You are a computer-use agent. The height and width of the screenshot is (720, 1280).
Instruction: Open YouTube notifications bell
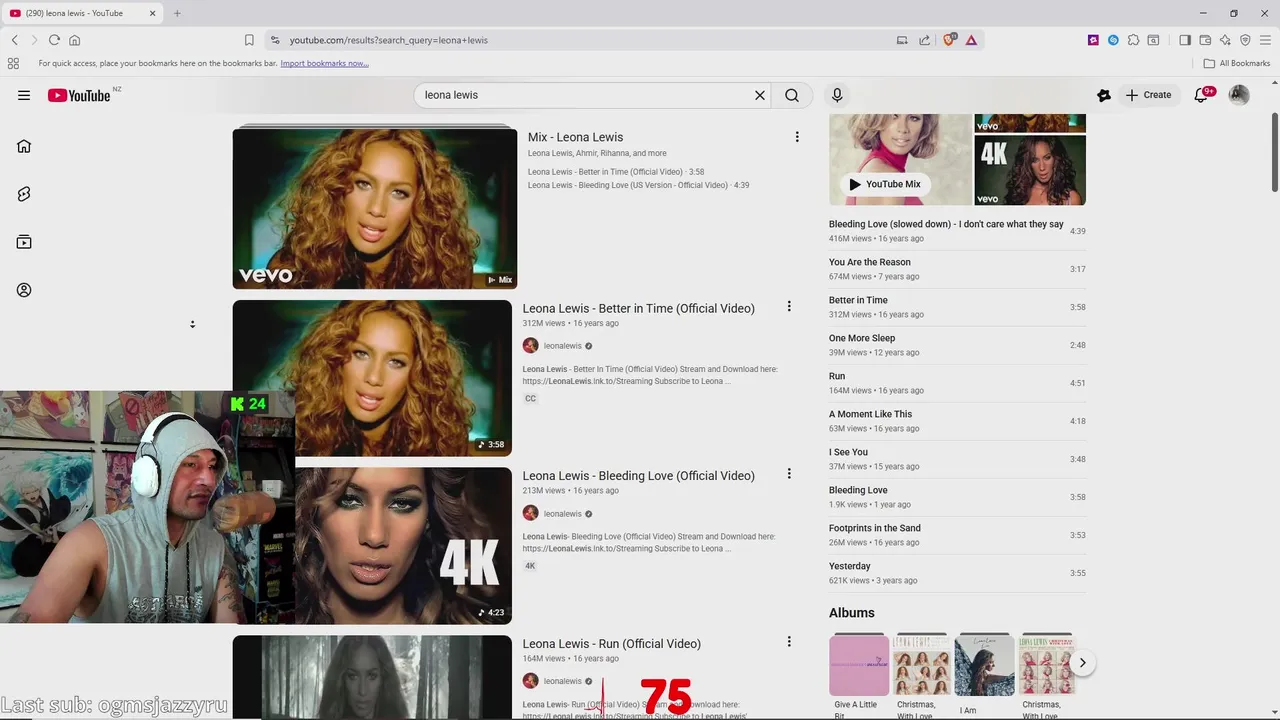tap(1203, 95)
